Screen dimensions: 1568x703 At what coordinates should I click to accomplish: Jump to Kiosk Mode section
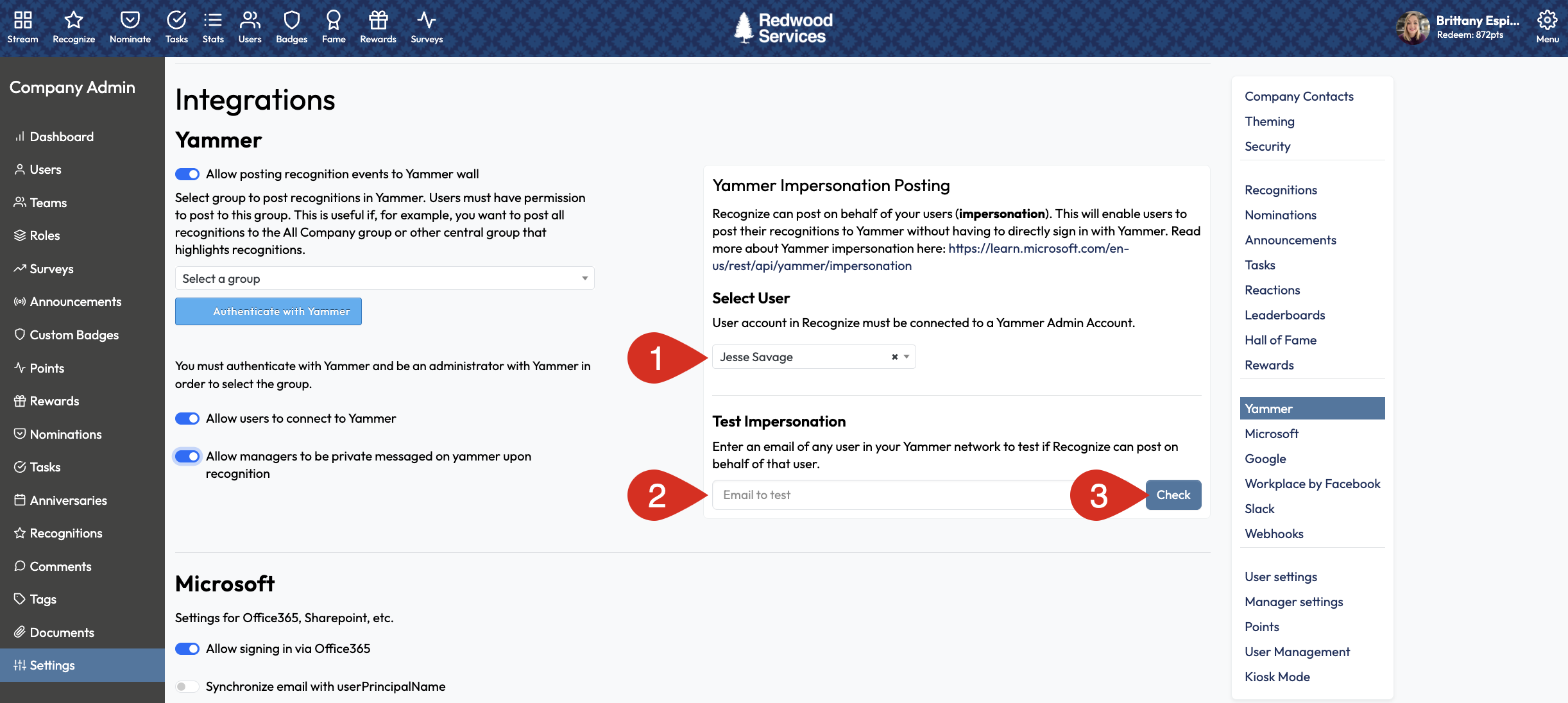(x=1277, y=677)
